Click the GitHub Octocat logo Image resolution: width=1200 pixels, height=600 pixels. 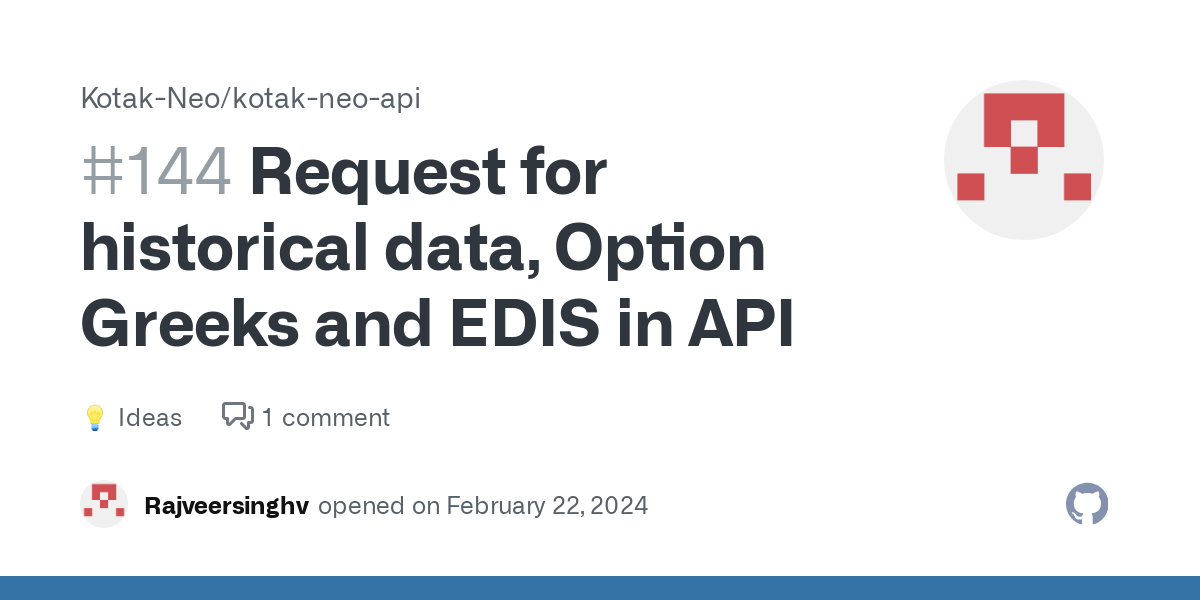coord(1087,505)
